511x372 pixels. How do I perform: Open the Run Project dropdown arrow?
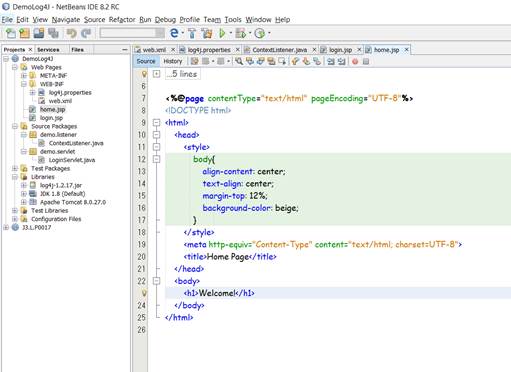pos(230,33)
